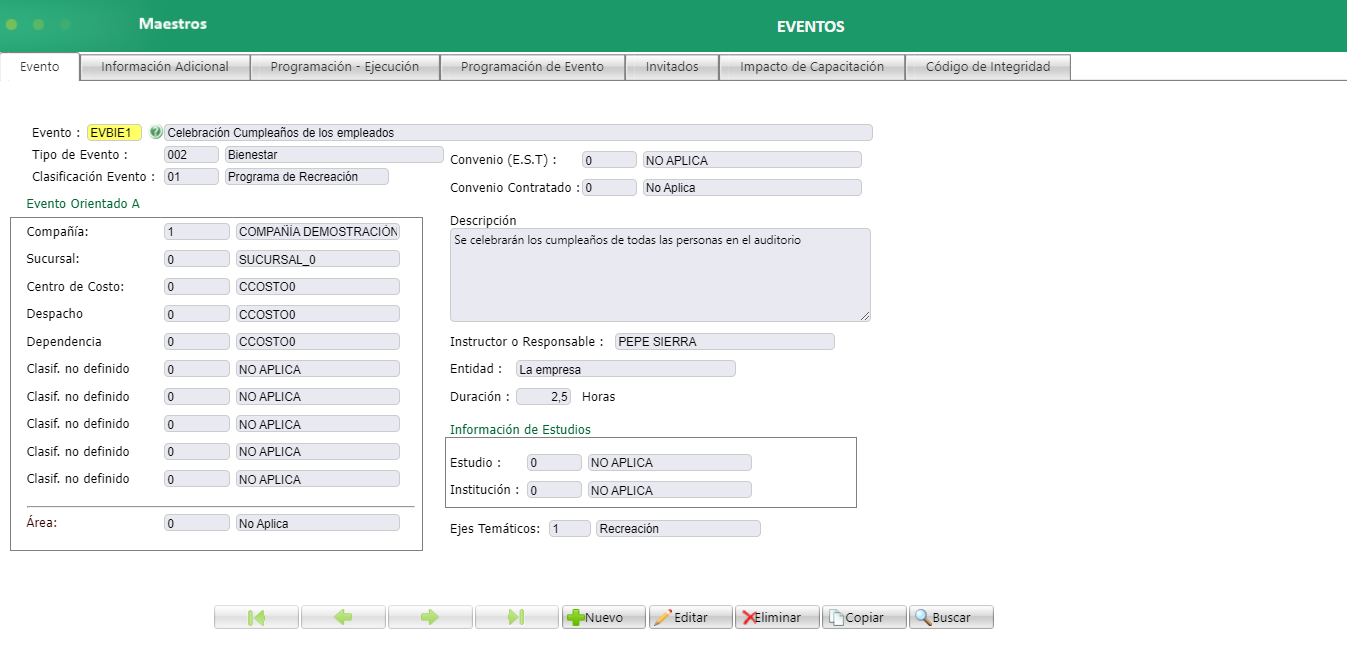The image size is (1347, 657).
Task: Copy event with Copiar button
Action: [x=864, y=617]
